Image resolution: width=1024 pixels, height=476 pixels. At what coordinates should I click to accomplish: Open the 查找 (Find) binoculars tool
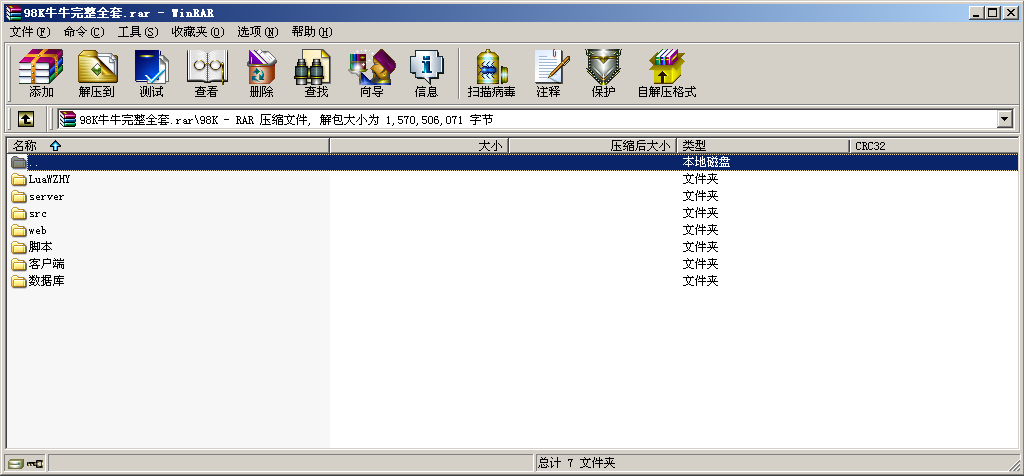316,74
